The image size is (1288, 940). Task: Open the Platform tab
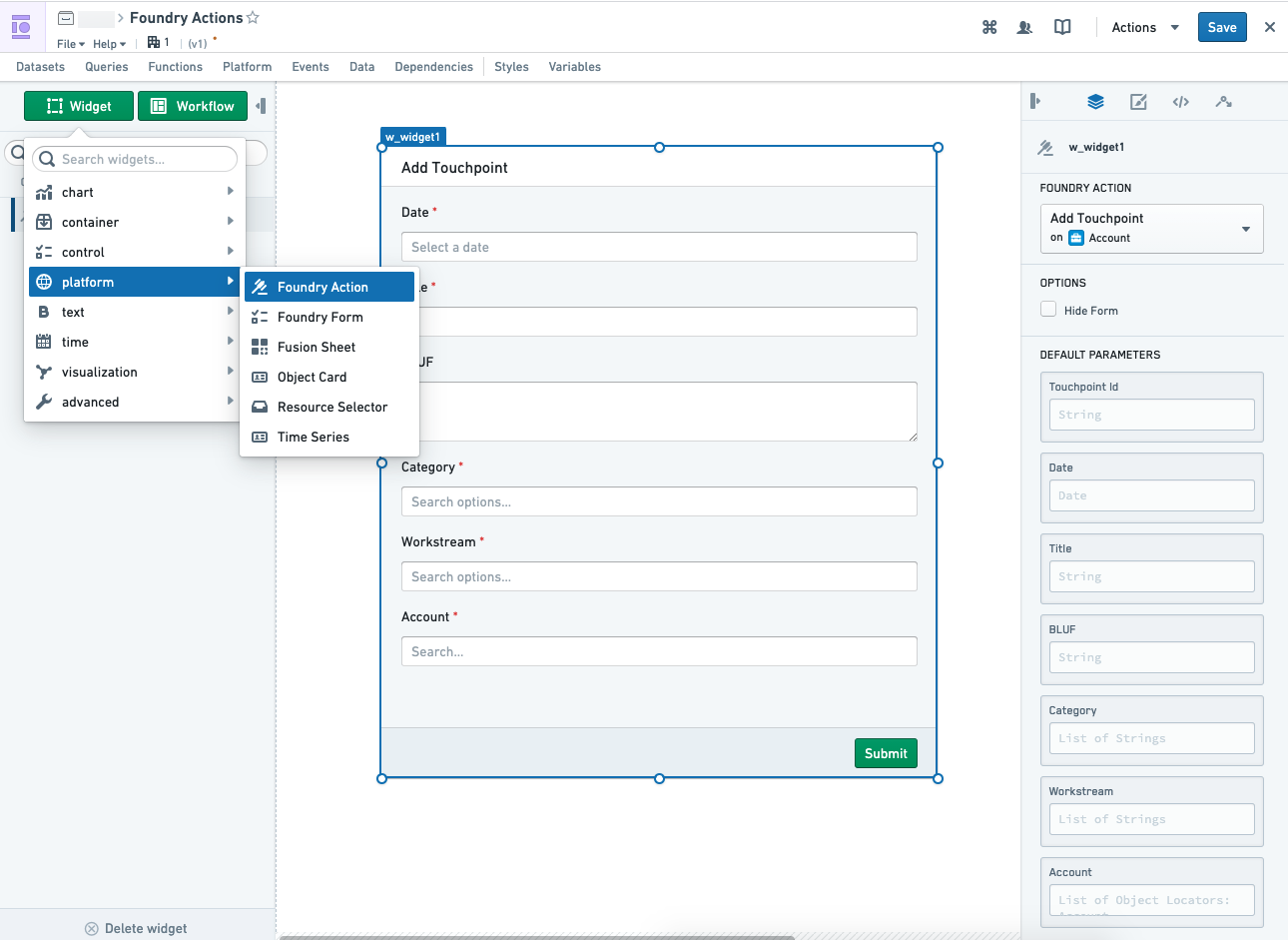tap(248, 67)
